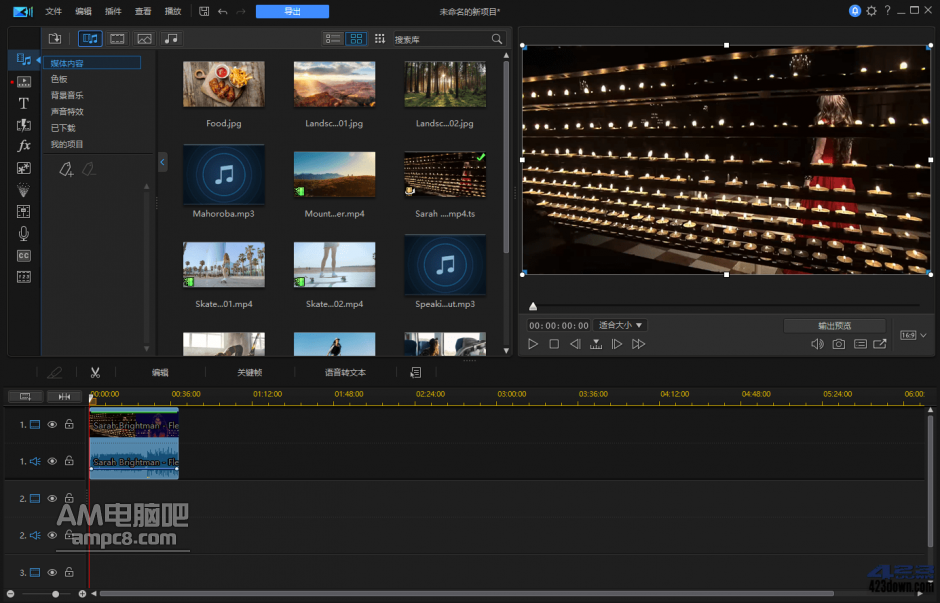The image size is (940, 603).
Task: Open the 插件 menu
Action: click(113, 11)
